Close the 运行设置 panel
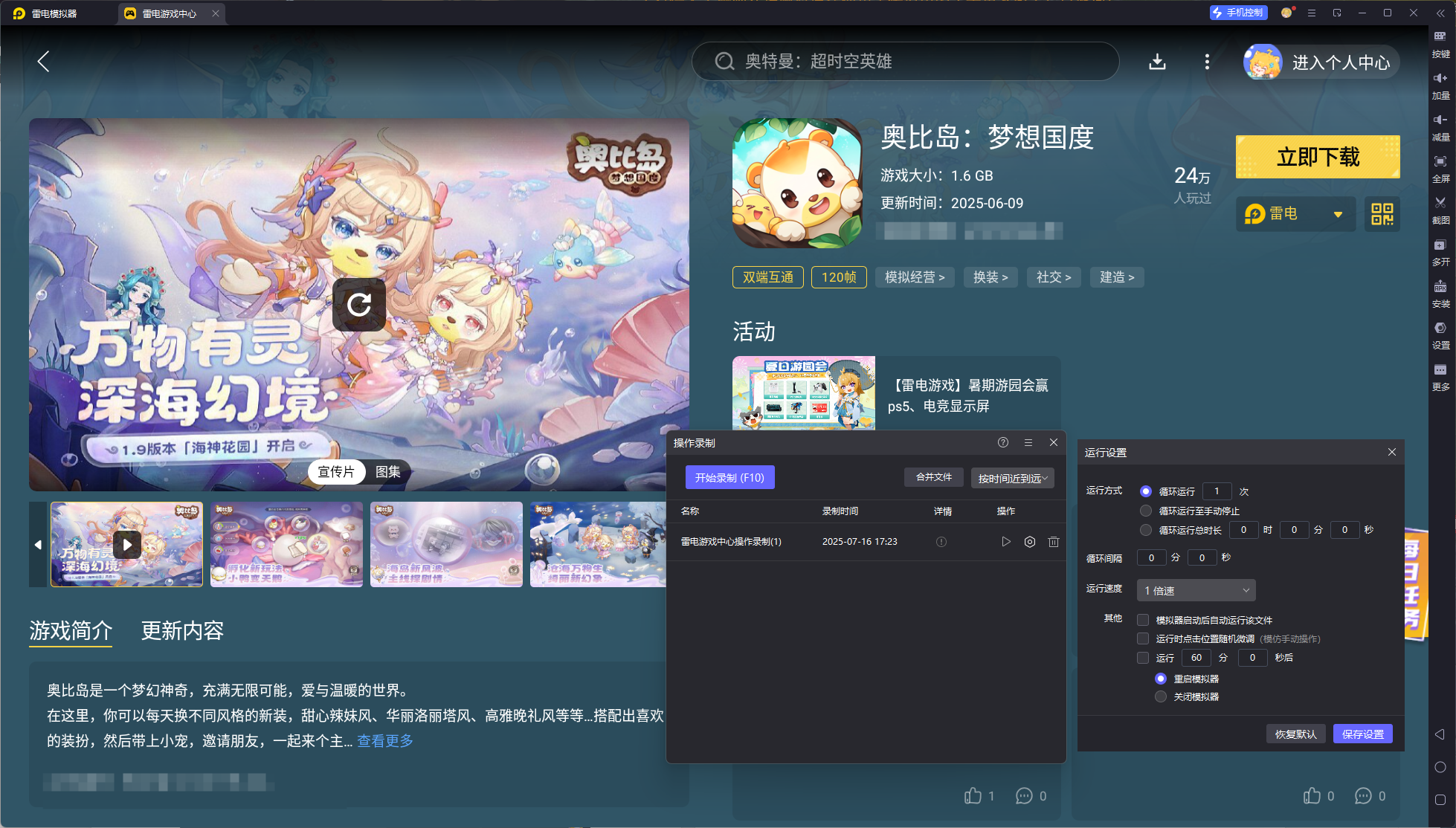 point(1392,452)
